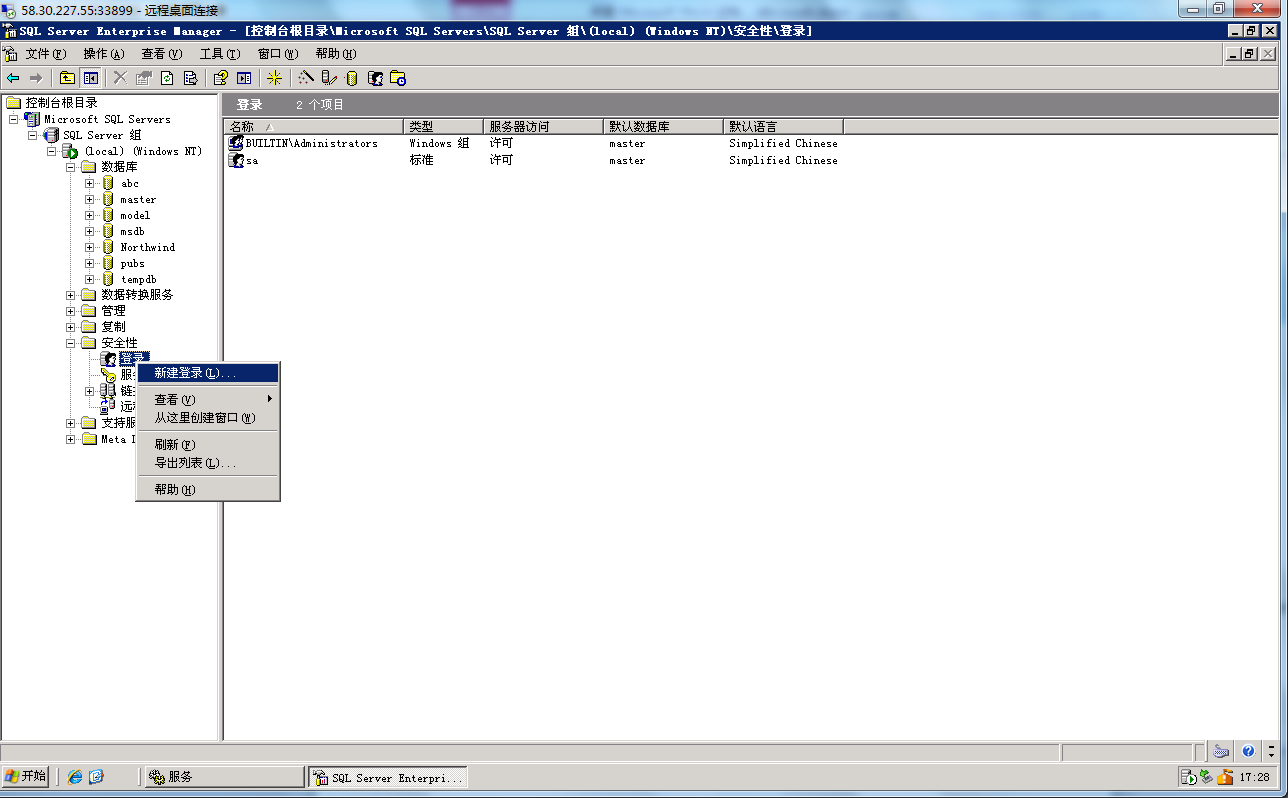Collapse the SQL Server 组 node
The width and height of the screenshot is (1288, 798).
[x=32, y=135]
